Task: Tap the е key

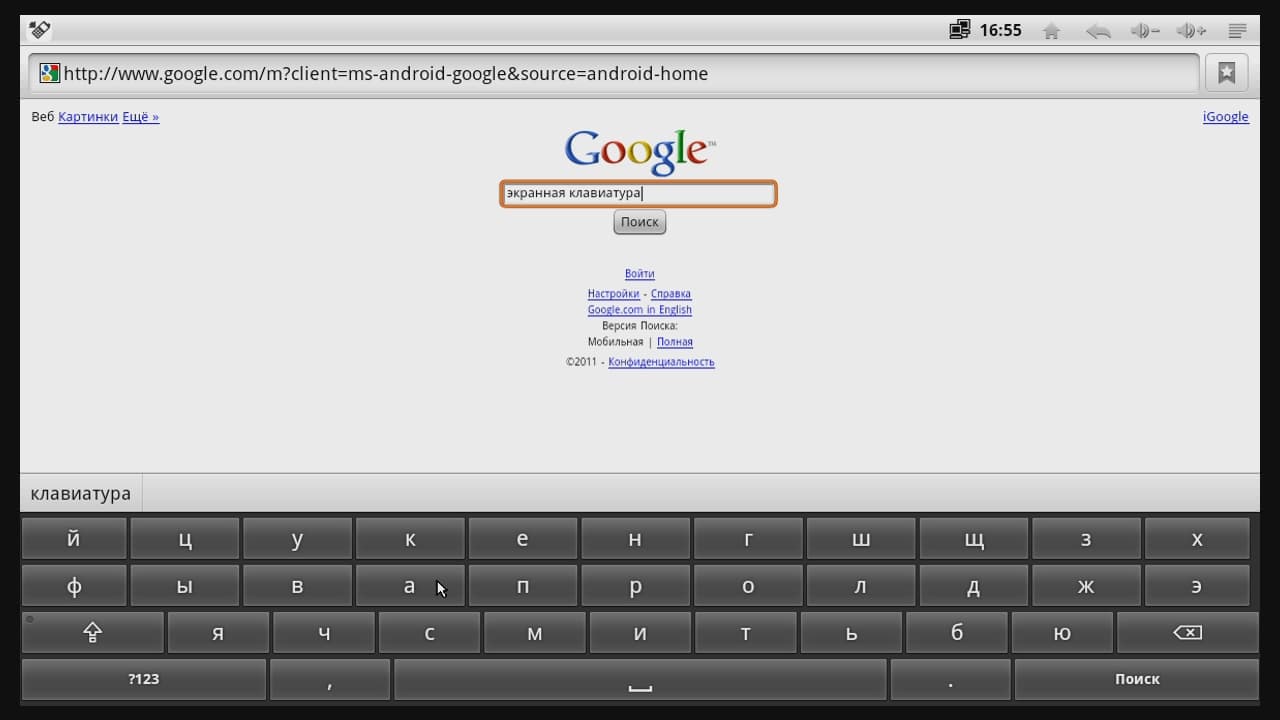Action: pos(522,539)
